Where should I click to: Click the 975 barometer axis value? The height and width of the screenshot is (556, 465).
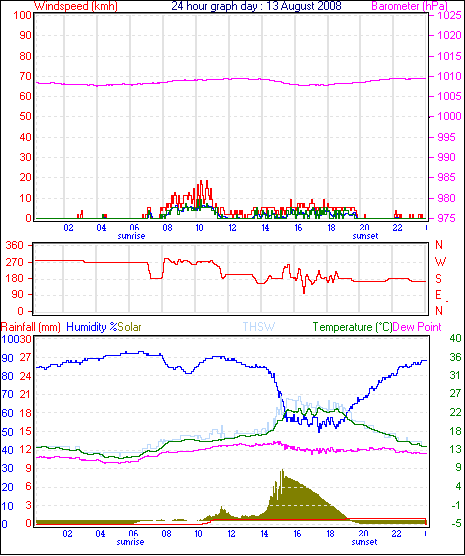[x=447, y=218]
